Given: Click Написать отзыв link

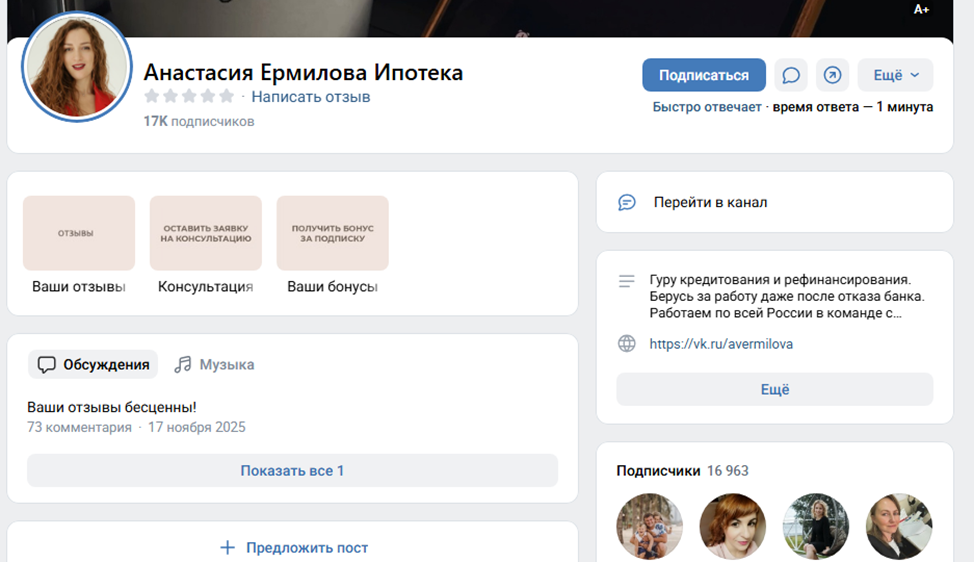Looking at the screenshot, I should click(311, 97).
